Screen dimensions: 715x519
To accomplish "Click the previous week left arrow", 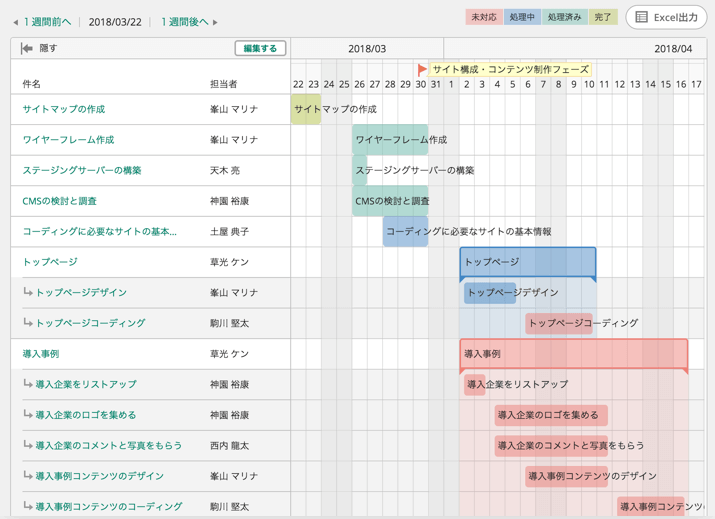I will [x=15, y=22].
